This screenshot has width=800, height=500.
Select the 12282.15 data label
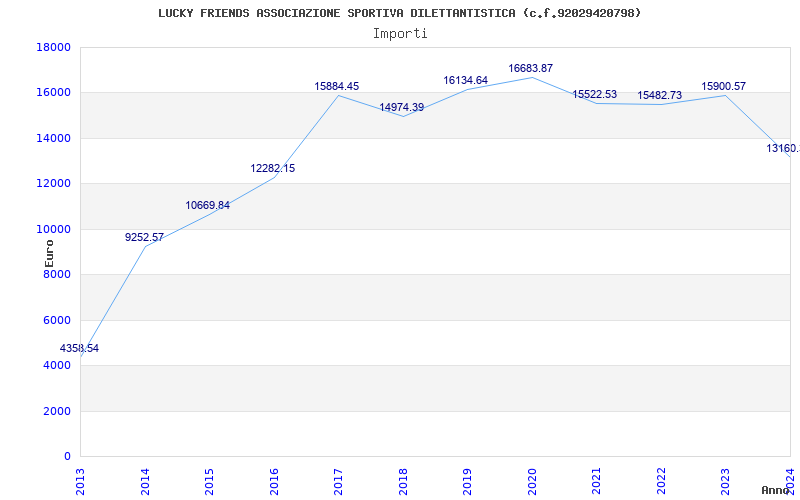272,169
